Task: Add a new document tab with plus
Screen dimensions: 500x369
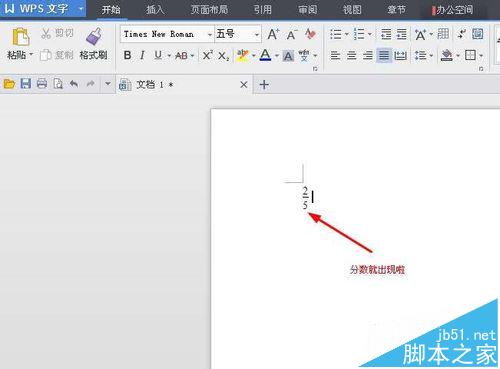Action: [x=264, y=85]
